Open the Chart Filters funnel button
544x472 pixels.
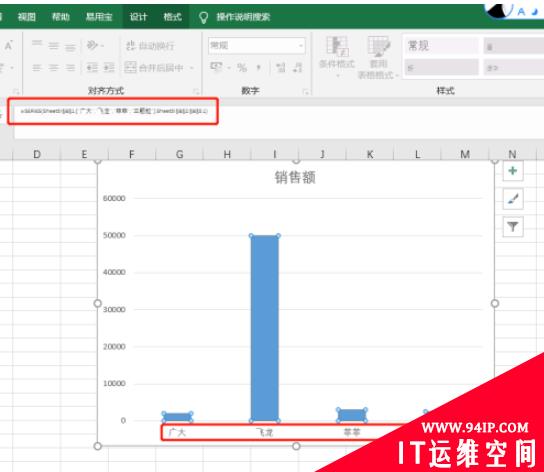[513, 227]
